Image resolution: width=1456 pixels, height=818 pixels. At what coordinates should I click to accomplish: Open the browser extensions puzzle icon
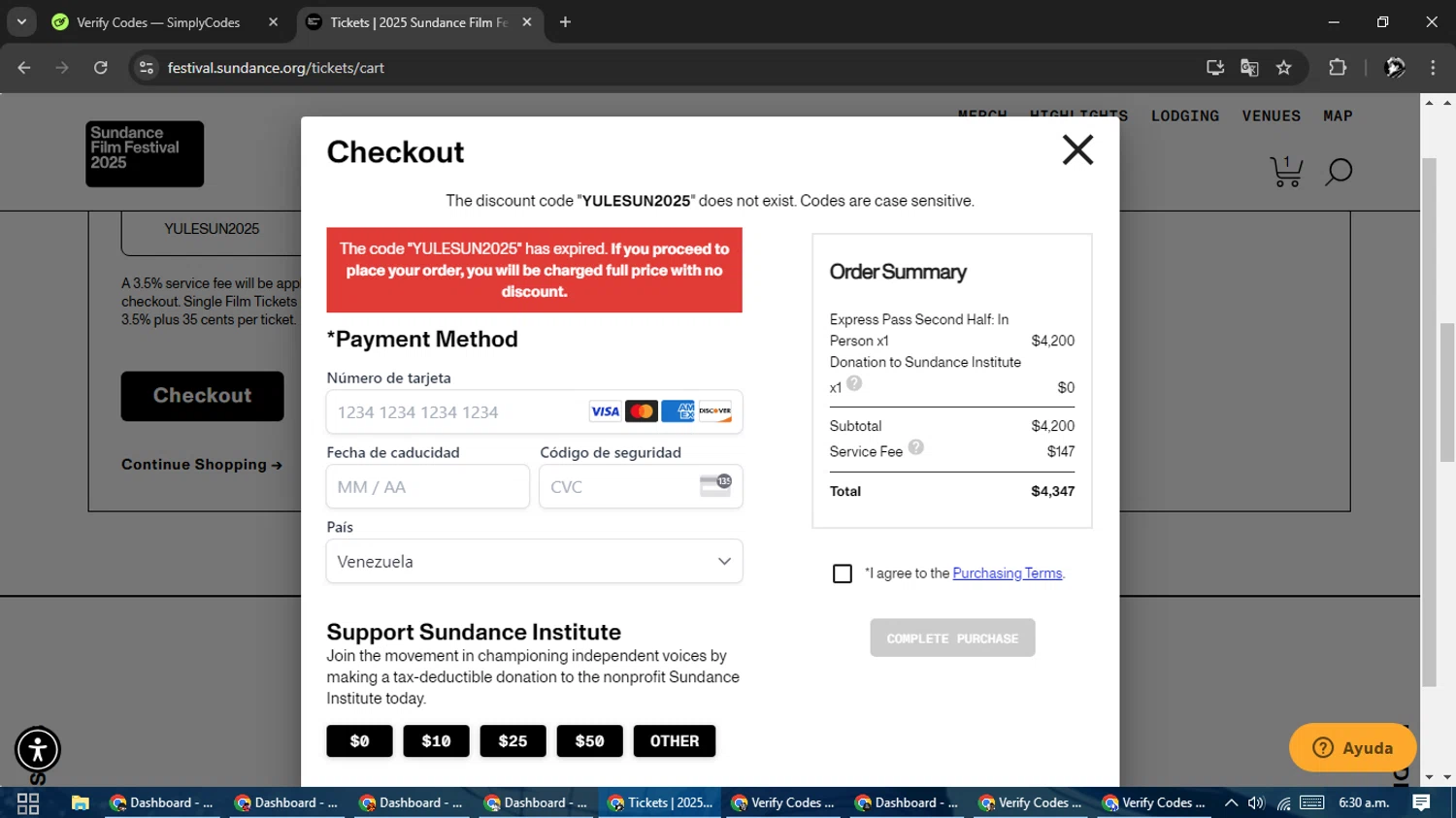coord(1338,68)
